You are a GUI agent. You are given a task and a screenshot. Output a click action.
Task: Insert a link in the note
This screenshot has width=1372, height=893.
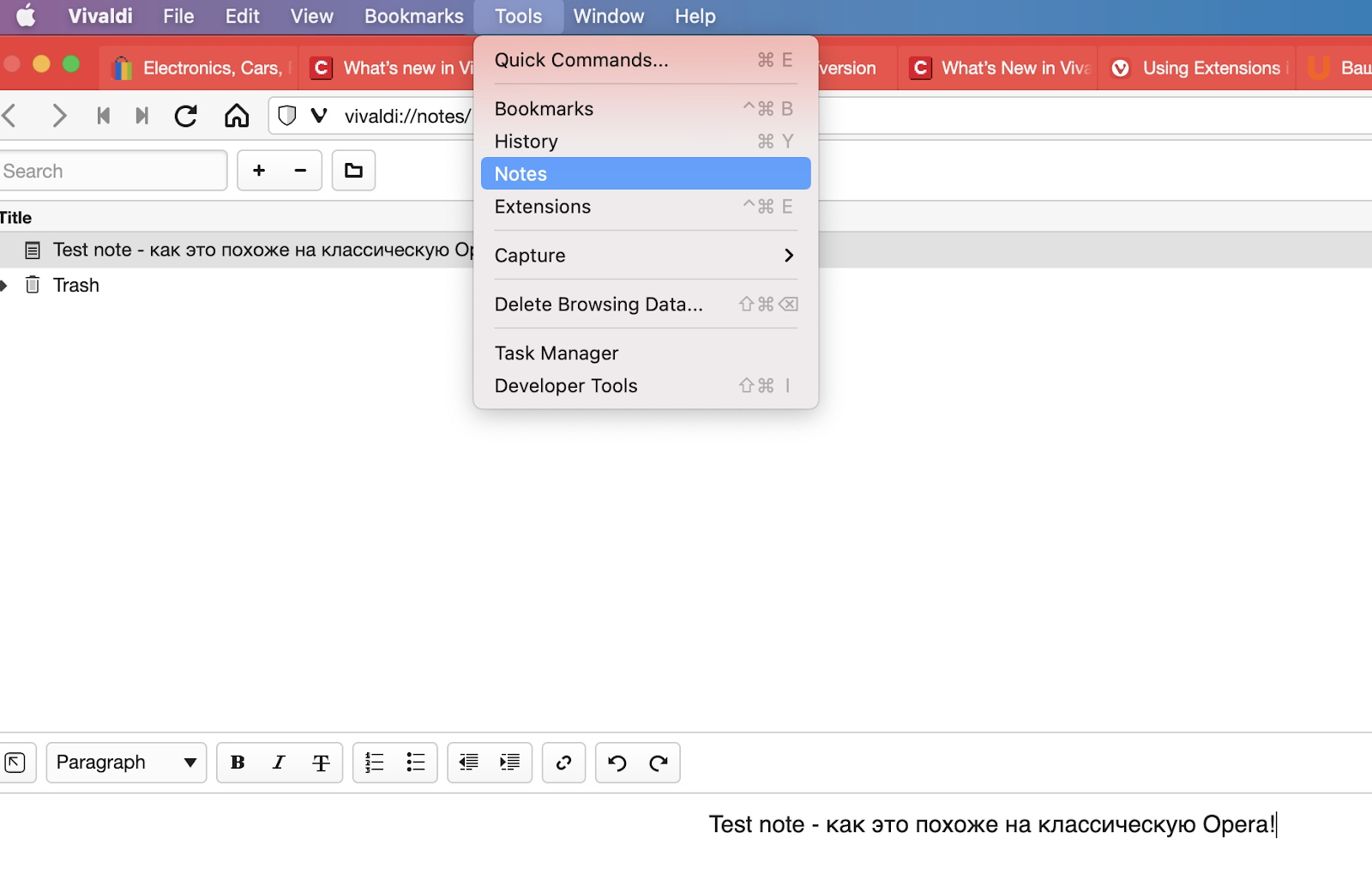point(563,762)
